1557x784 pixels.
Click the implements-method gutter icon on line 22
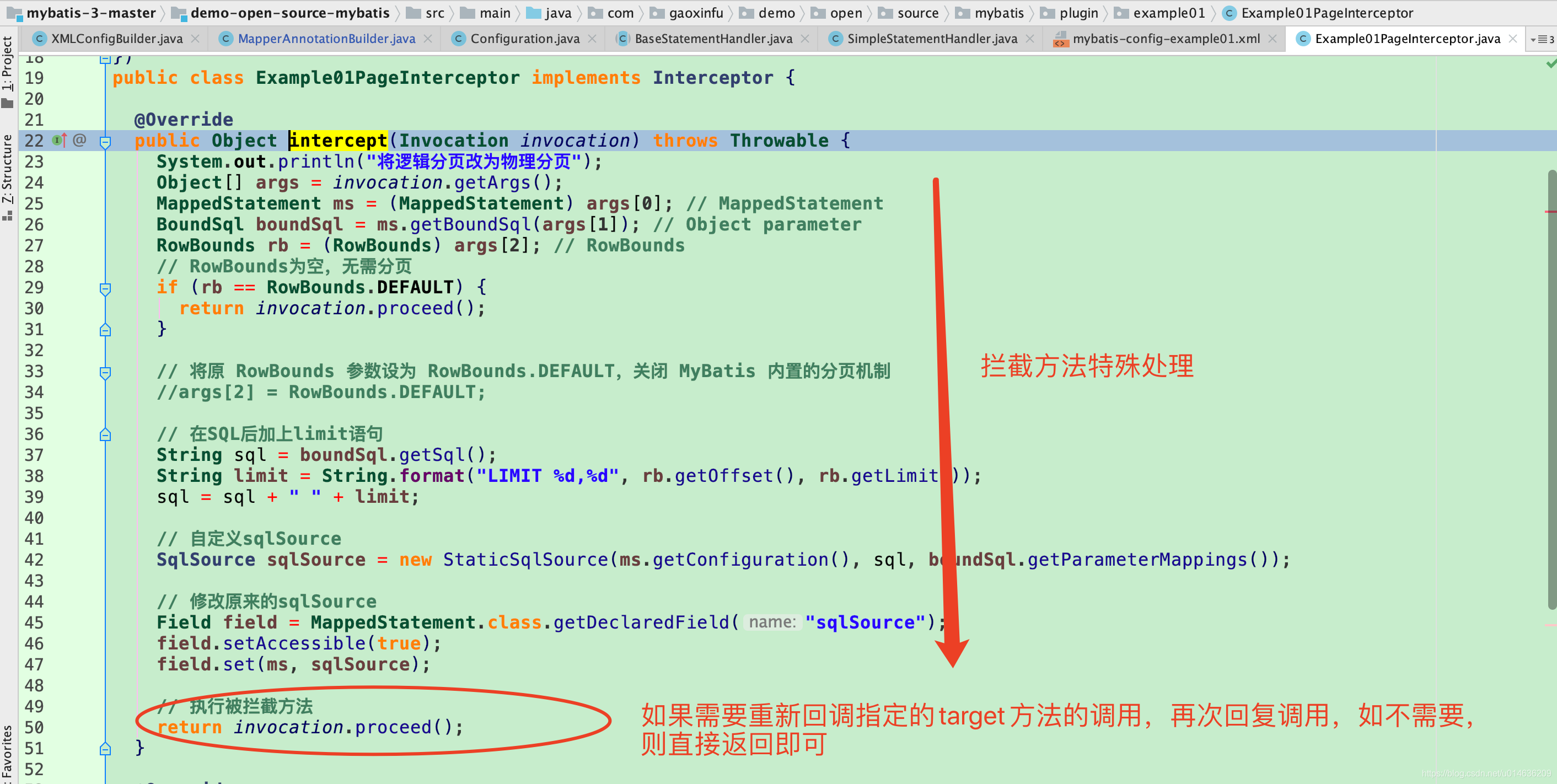click(59, 140)
